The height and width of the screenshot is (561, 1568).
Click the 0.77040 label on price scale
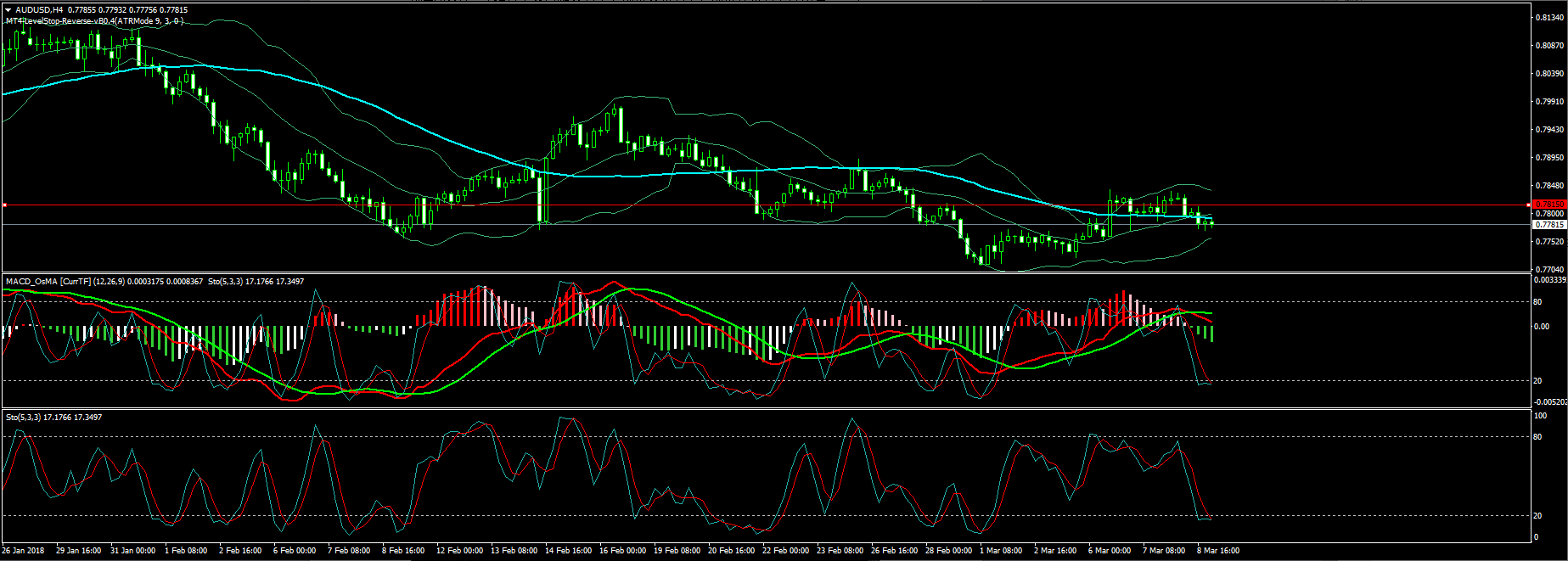[1549, 270]
